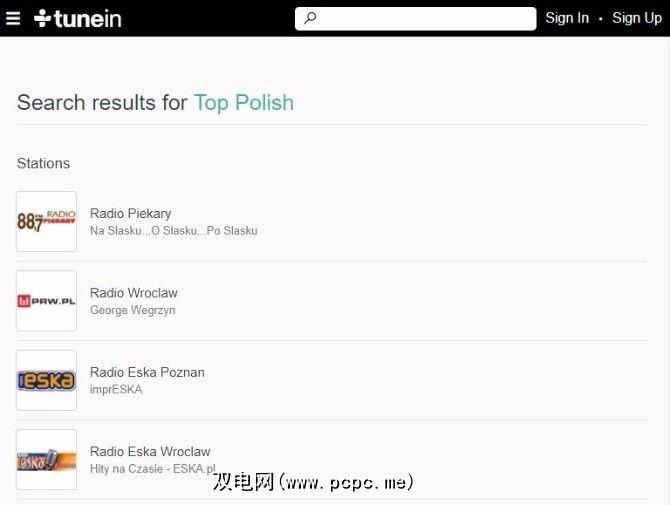The image size is (670, 505).
Task: Click the Sign In link
Action: [567, 18]
